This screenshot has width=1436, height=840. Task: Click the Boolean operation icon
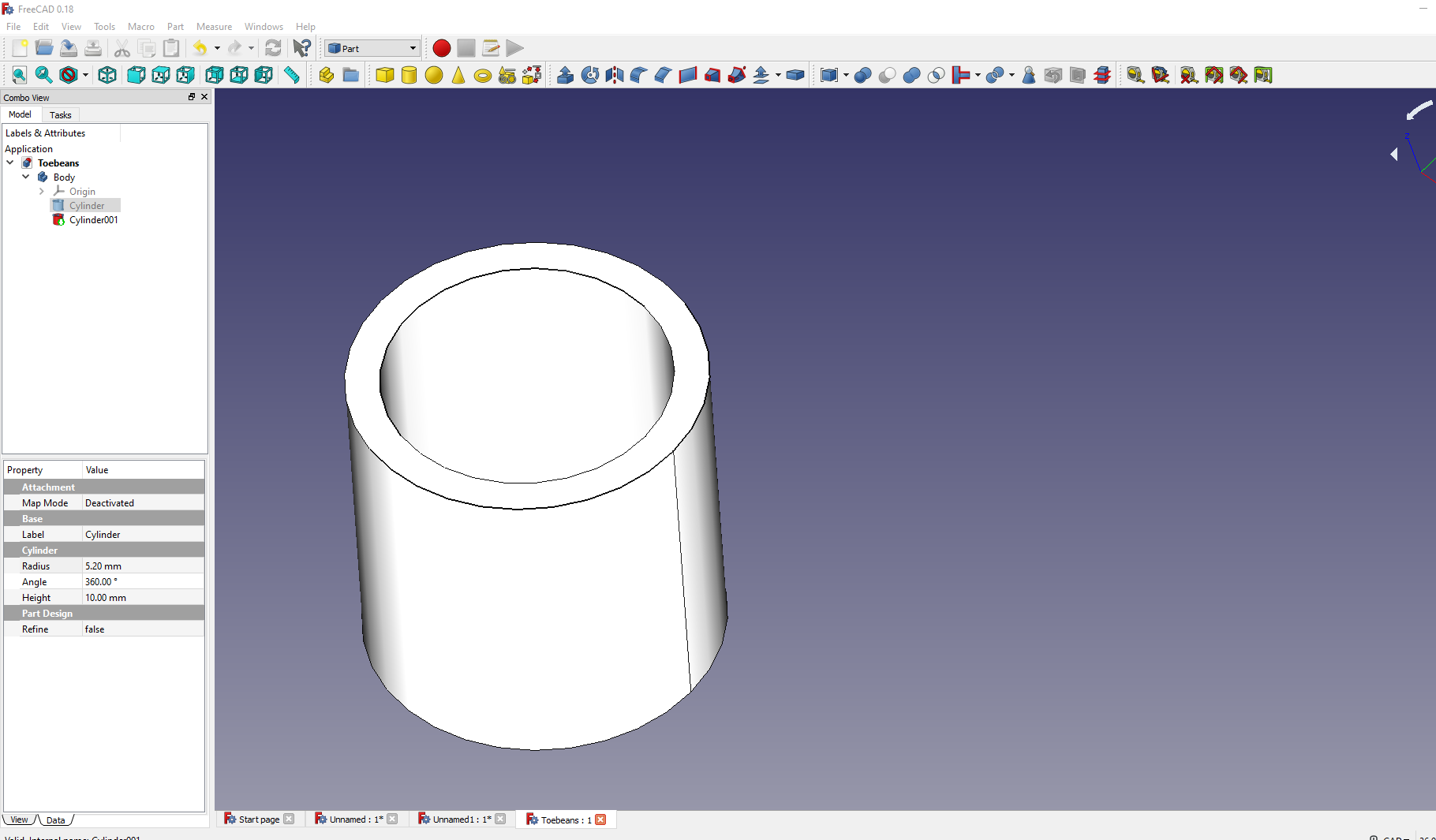[862, 75]
